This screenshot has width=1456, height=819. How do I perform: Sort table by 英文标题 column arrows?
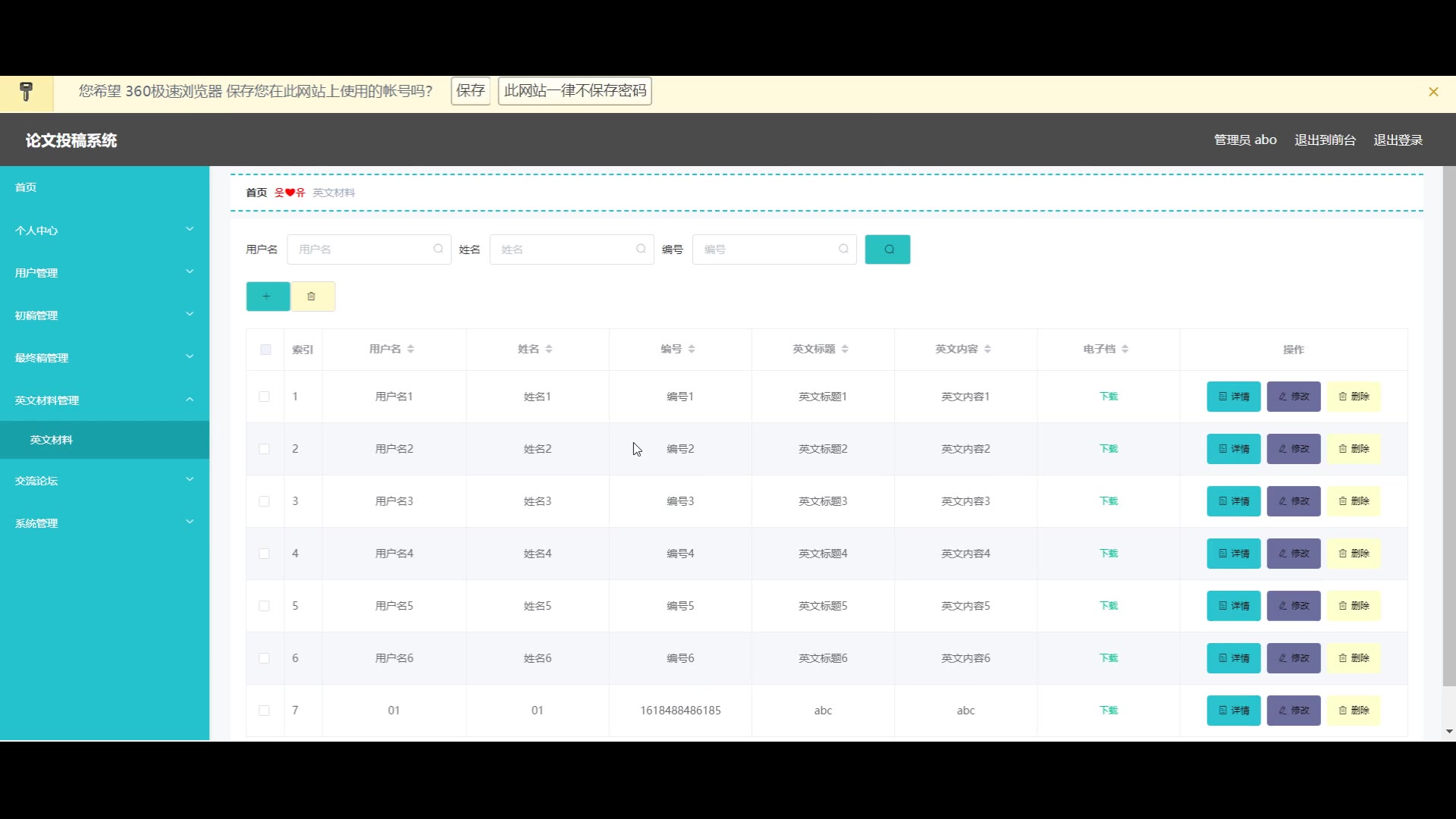(845, 349)
